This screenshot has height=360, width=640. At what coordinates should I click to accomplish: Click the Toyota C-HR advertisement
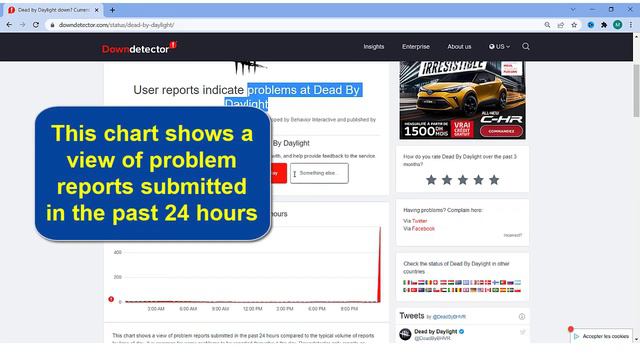click(462, 100)
